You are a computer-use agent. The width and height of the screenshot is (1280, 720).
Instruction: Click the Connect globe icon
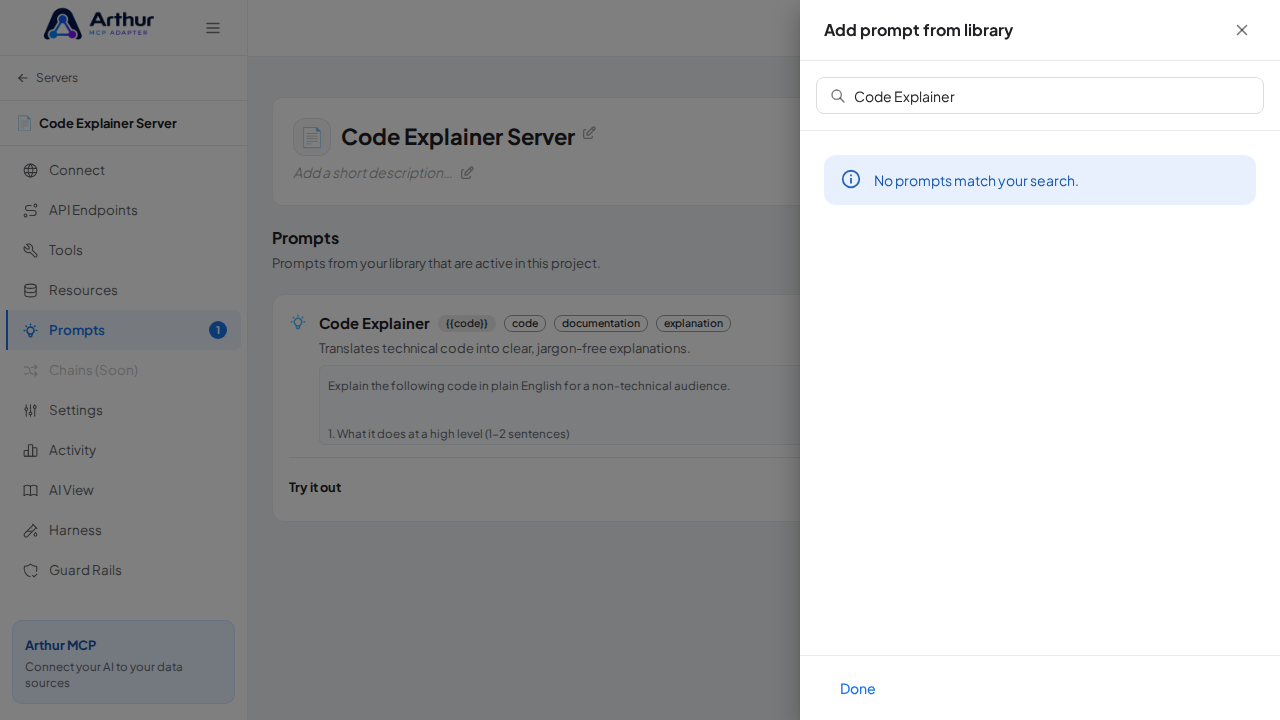click(x=31, y=170)
